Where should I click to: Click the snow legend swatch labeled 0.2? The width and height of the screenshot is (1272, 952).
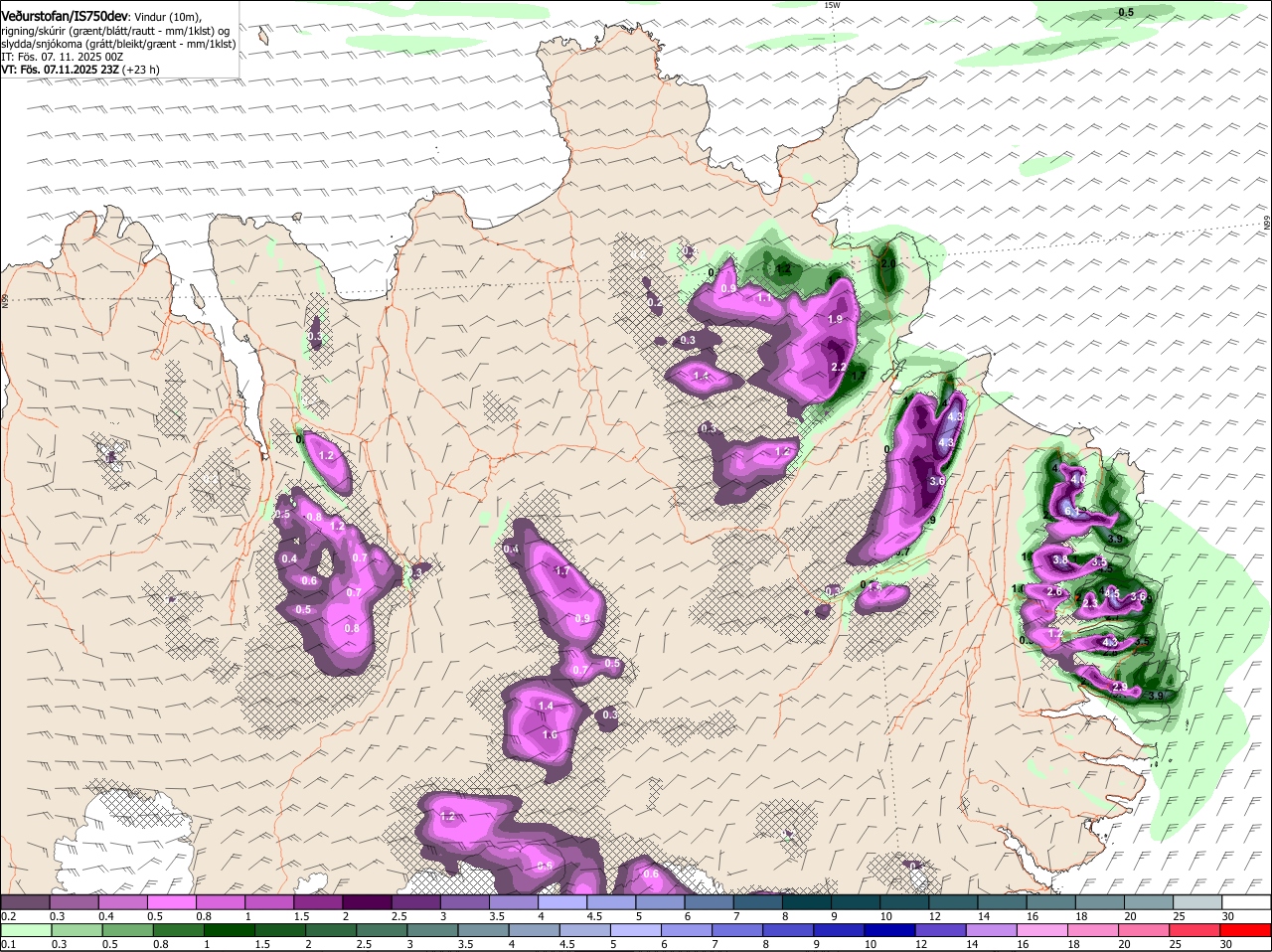(x=24, y=901)
